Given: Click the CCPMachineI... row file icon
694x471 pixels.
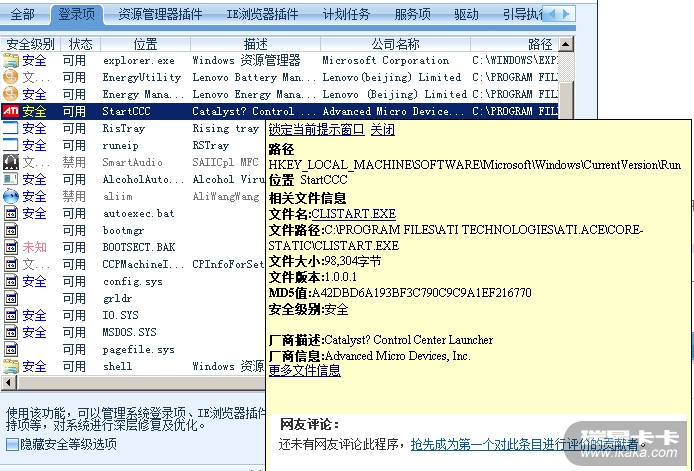Looking at the screenshot, I should [x=11, y=264].
